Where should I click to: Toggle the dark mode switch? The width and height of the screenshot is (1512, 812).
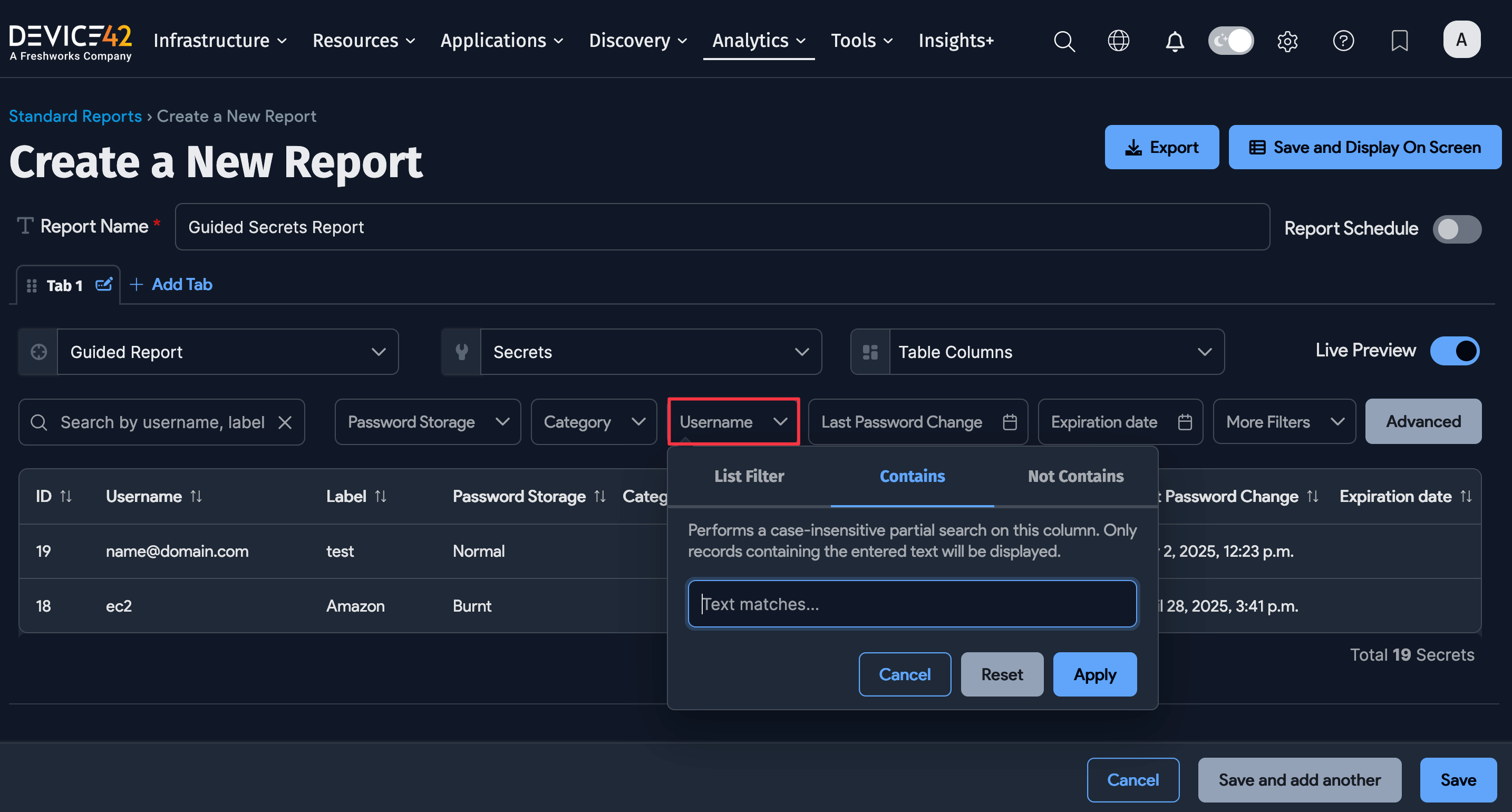[1231, 41]
